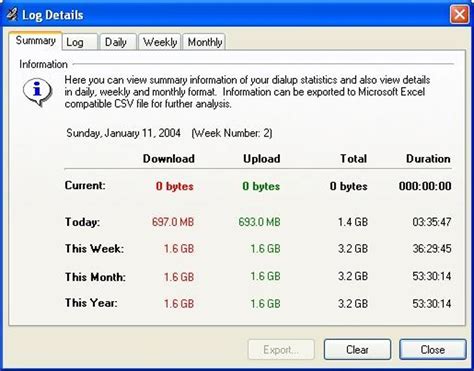Click the 'This Week:' row label
Viewport: 474px width, 371px height.
pos(94,249)
